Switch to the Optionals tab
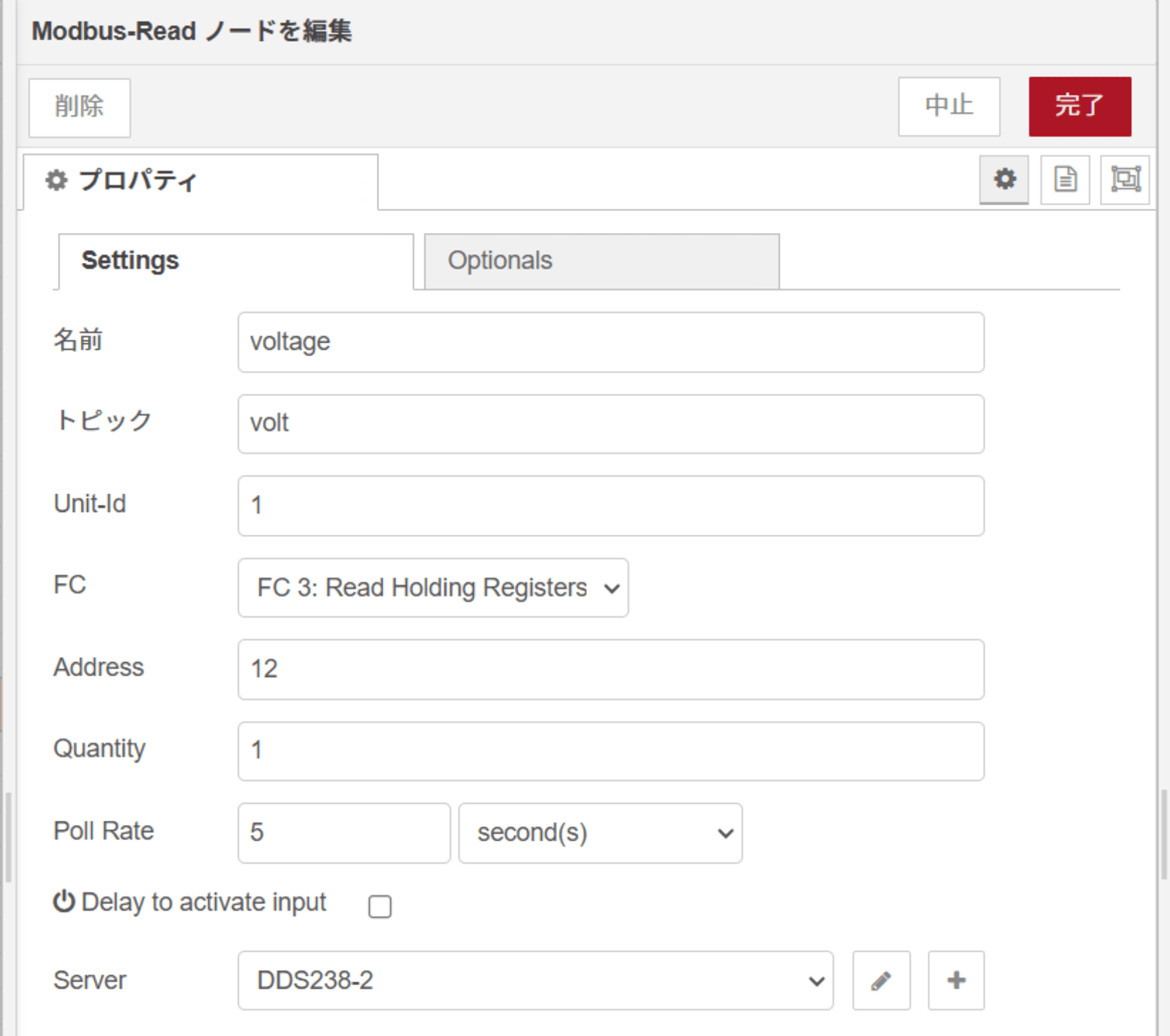 tap(601, 261)
